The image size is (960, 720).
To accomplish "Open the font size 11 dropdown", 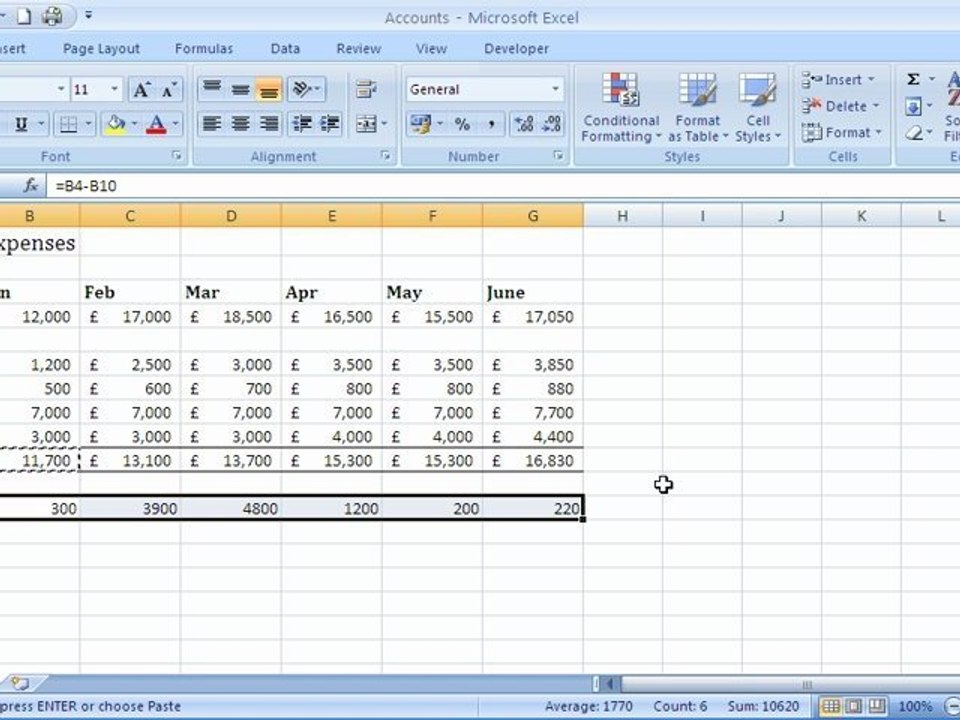I will [114, 90].
